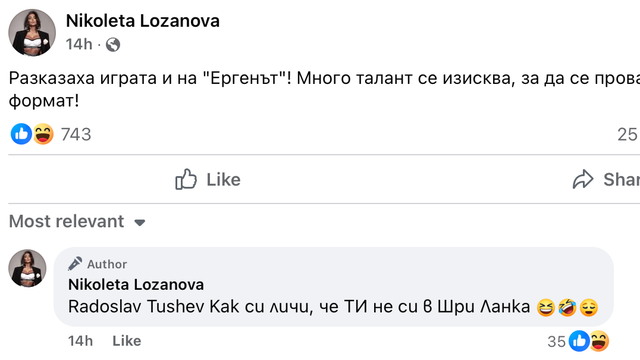The height and width of the screenshot is (360, 640).
Task: Expand the Most relevant comment sorting dropdown
Action: (78, 222)
